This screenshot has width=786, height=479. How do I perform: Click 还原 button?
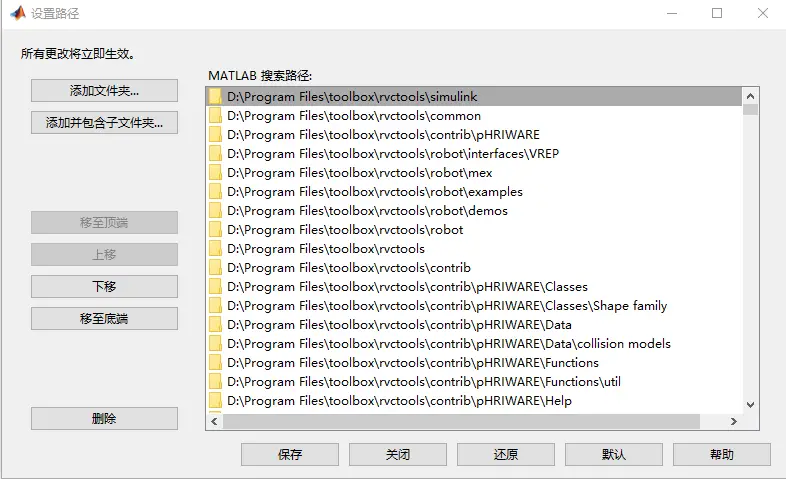pyautogui.click(x=506, y=454)
